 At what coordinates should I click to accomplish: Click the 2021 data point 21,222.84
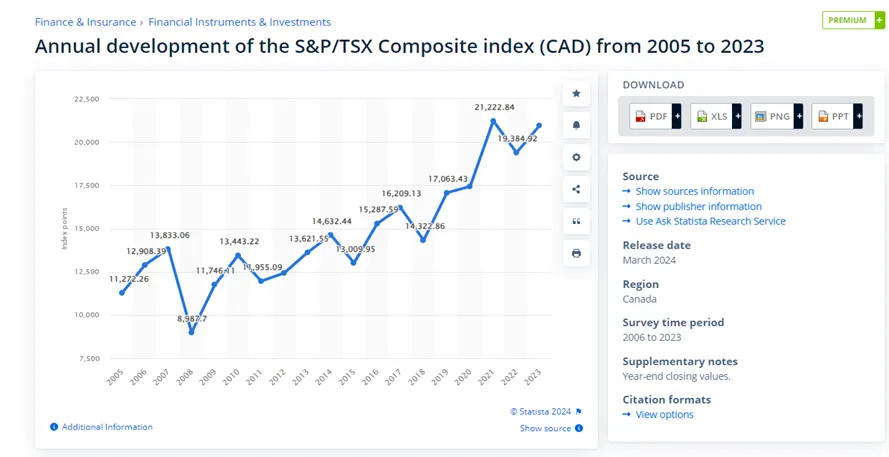493,121
